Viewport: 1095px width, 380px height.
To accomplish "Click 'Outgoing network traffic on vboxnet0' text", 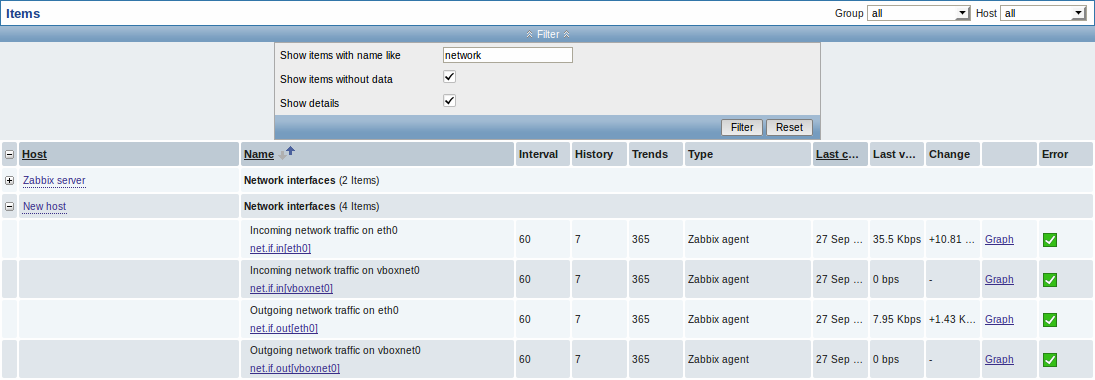I will [335, 350].
